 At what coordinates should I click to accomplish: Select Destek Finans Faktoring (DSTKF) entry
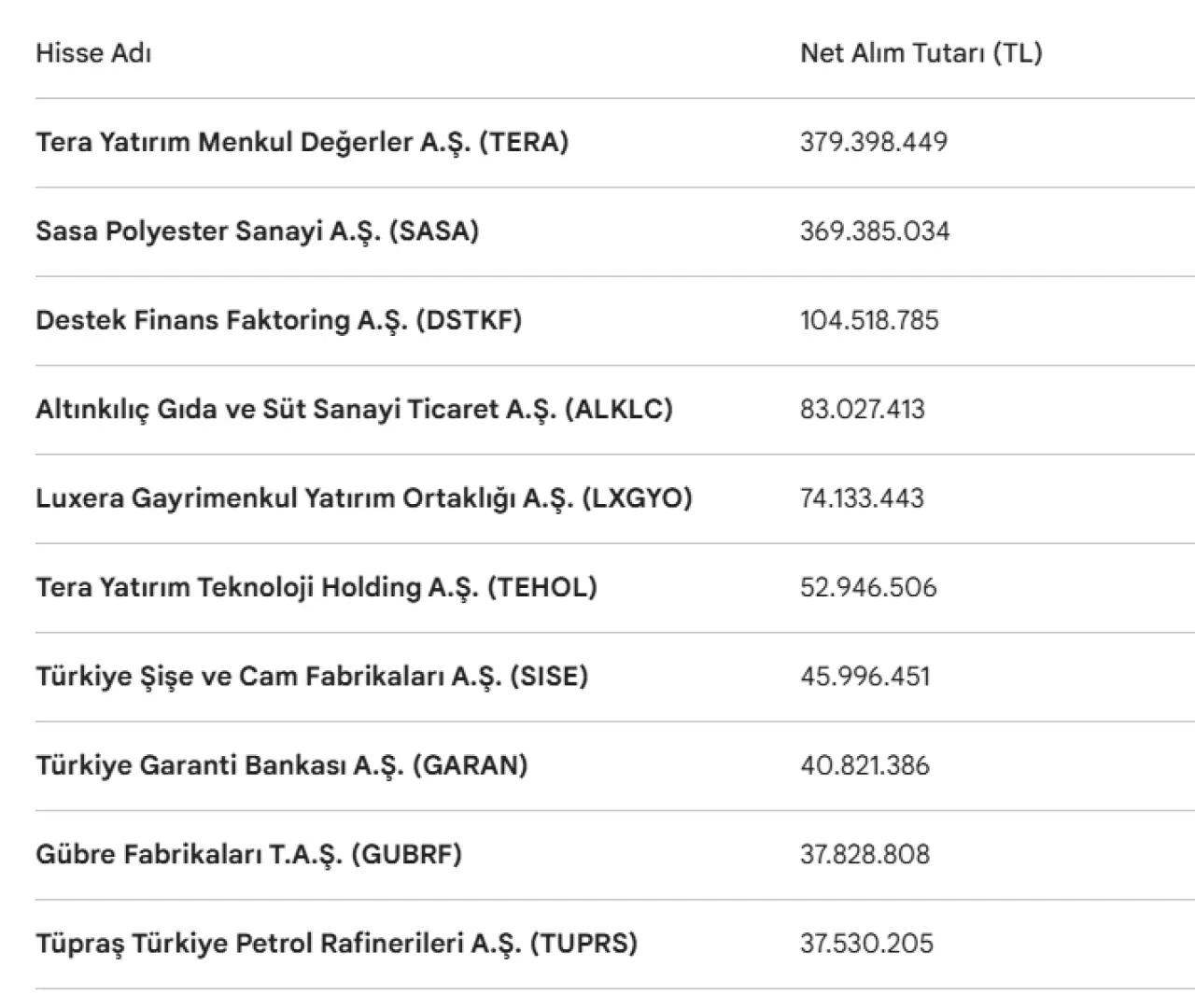(x=278, y=320)
